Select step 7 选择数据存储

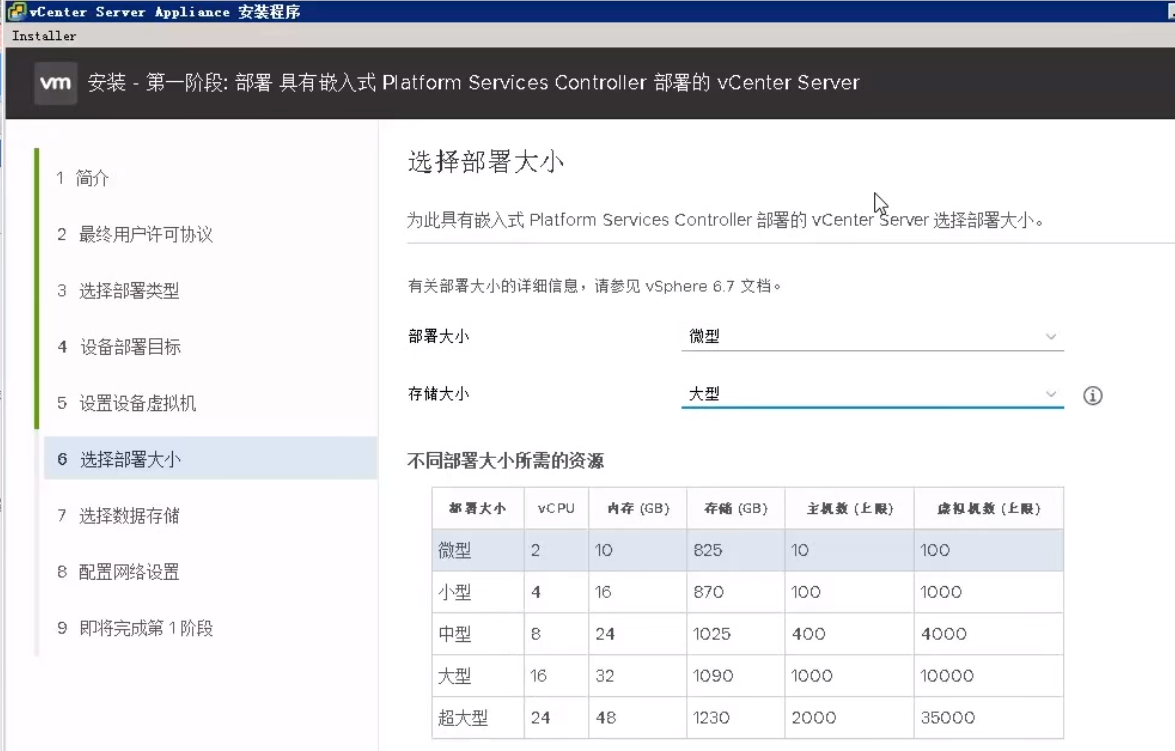118,516
